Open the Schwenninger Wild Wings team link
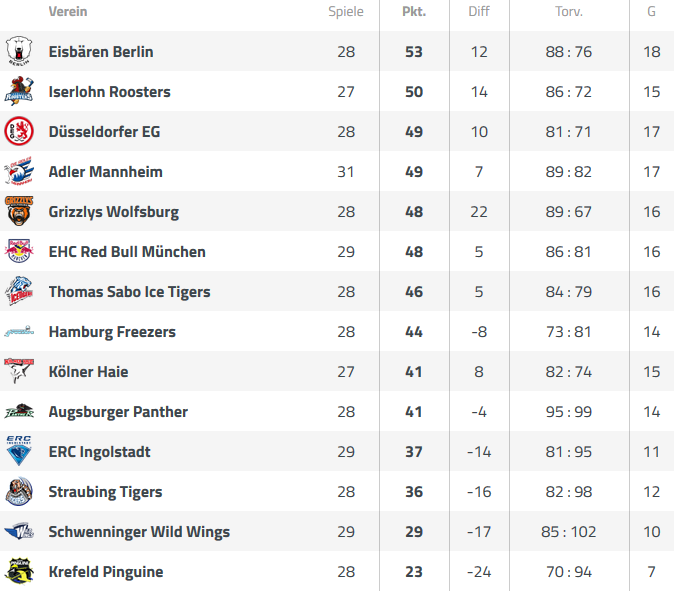The image size is (674, 594). [139, 532]
